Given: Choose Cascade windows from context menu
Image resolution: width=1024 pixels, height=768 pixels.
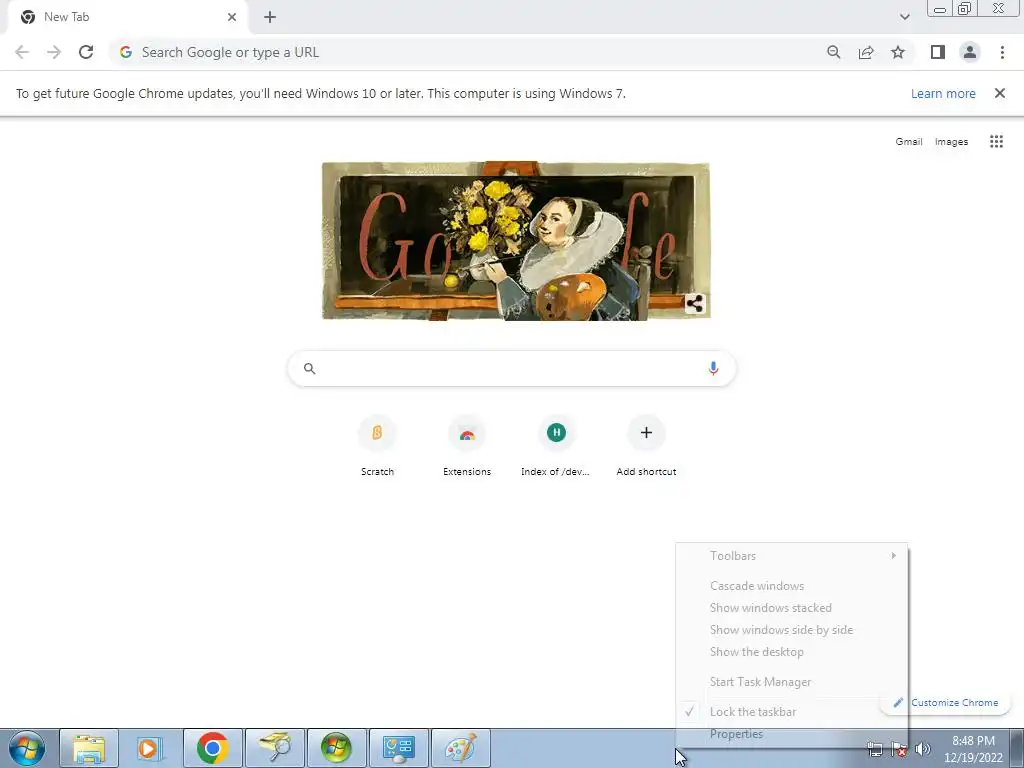Looking at the screenshot, I should click(792, 586).
